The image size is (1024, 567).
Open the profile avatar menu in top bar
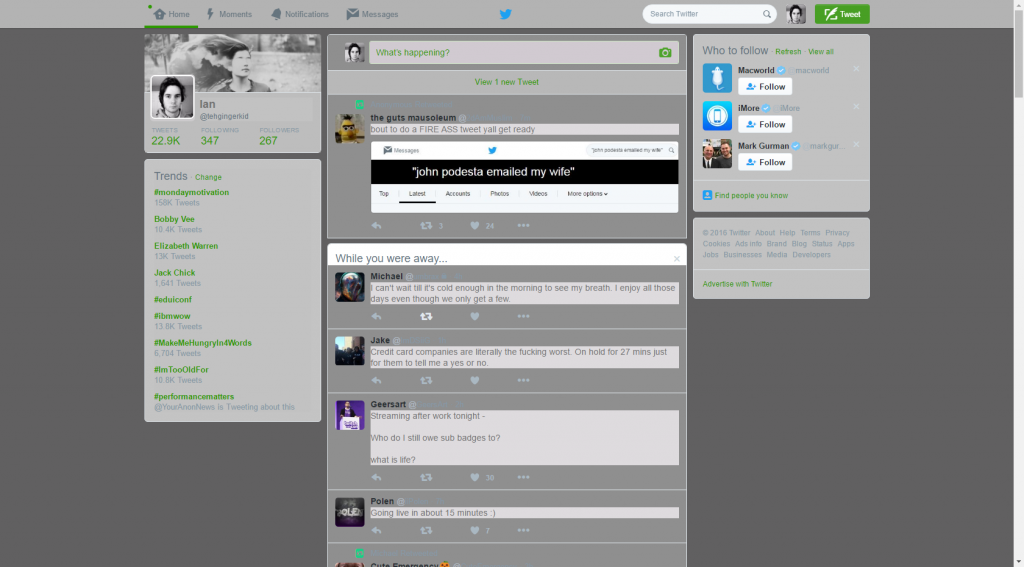click(x=795, y=14)
